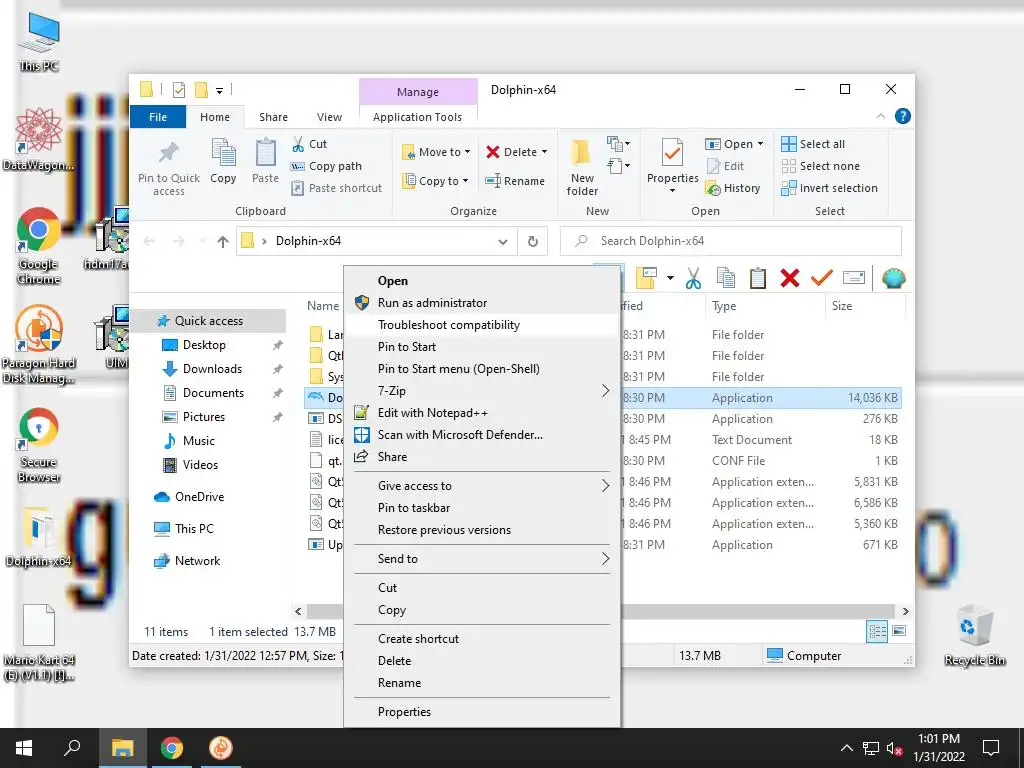Image resolution: width=1024 pixels, height=768 pixels.
Task: Expand the Move to dropdown
Action: click(x=468, y=152)
